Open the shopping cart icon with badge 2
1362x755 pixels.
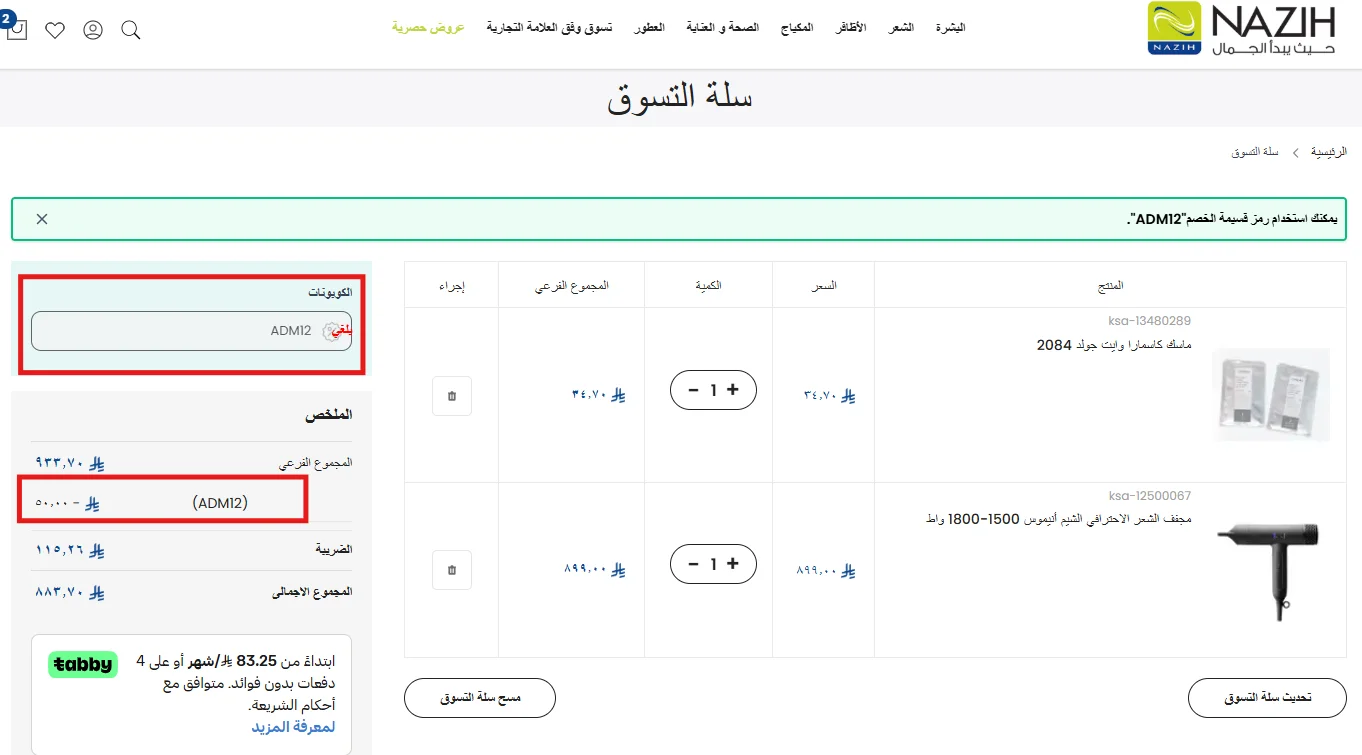(16, 29)
